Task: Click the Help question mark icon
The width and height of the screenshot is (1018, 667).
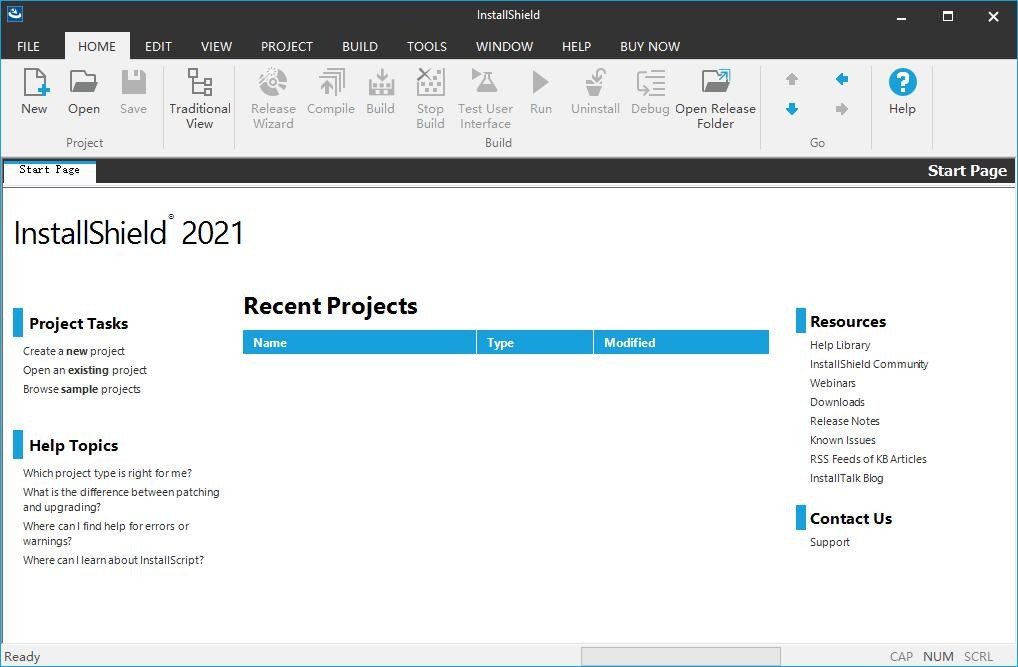Action: click(902, 82)
